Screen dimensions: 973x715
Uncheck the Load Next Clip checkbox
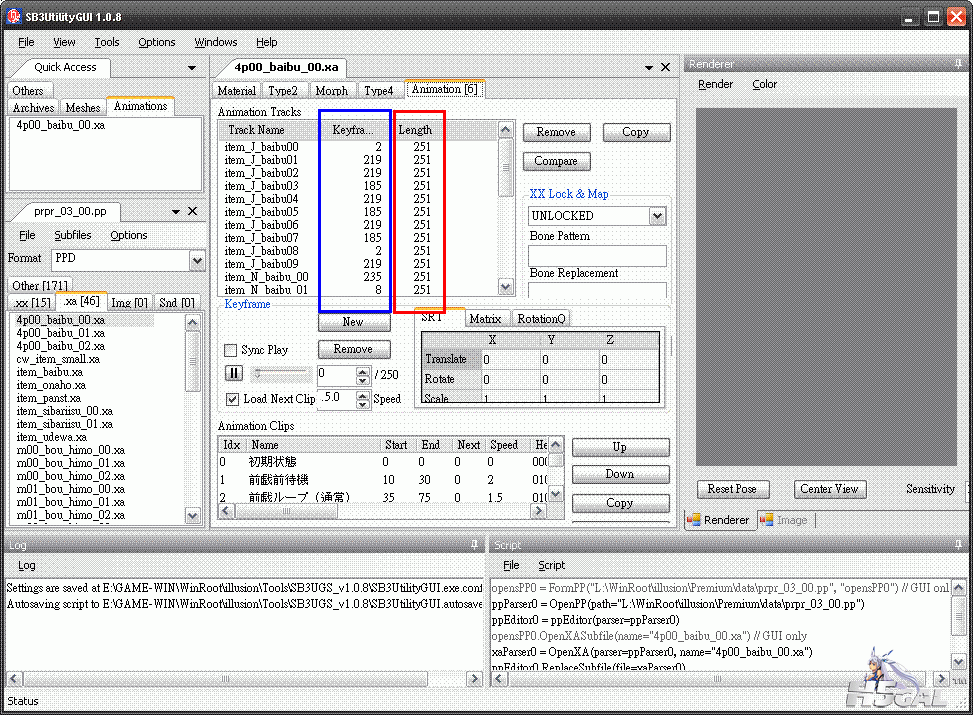point(232,399)
